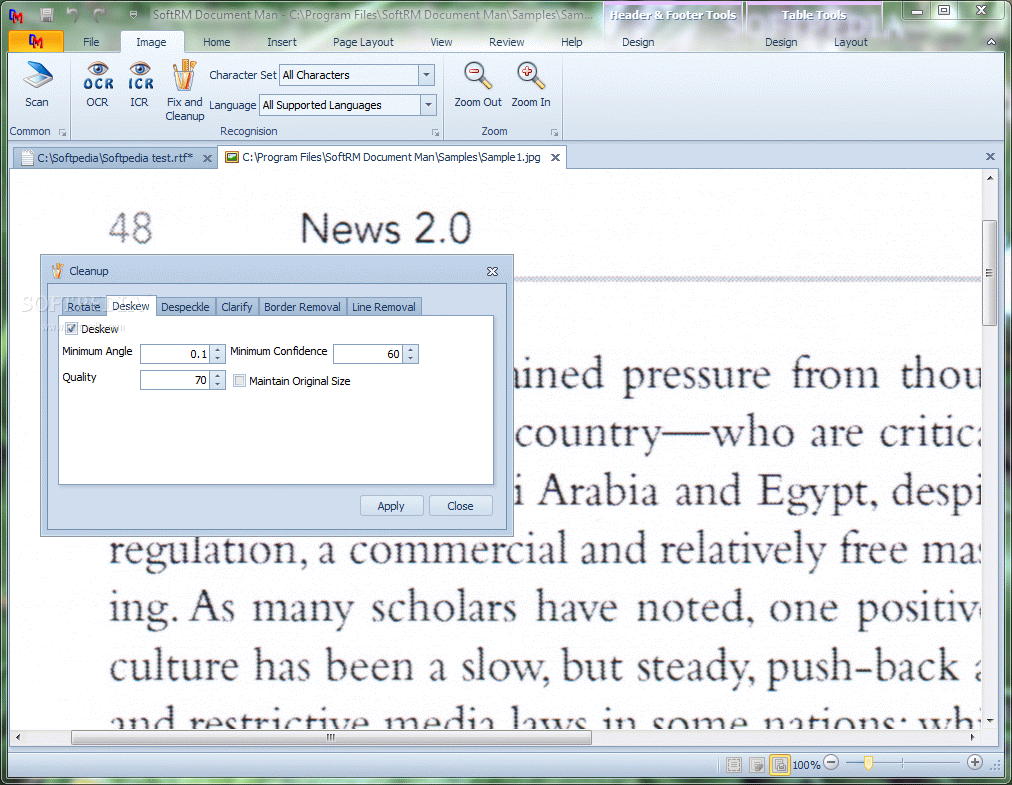Increase Minimum Angle with the up arrow
This screenshot has width=1012, height=785.
tap(218, 349)
